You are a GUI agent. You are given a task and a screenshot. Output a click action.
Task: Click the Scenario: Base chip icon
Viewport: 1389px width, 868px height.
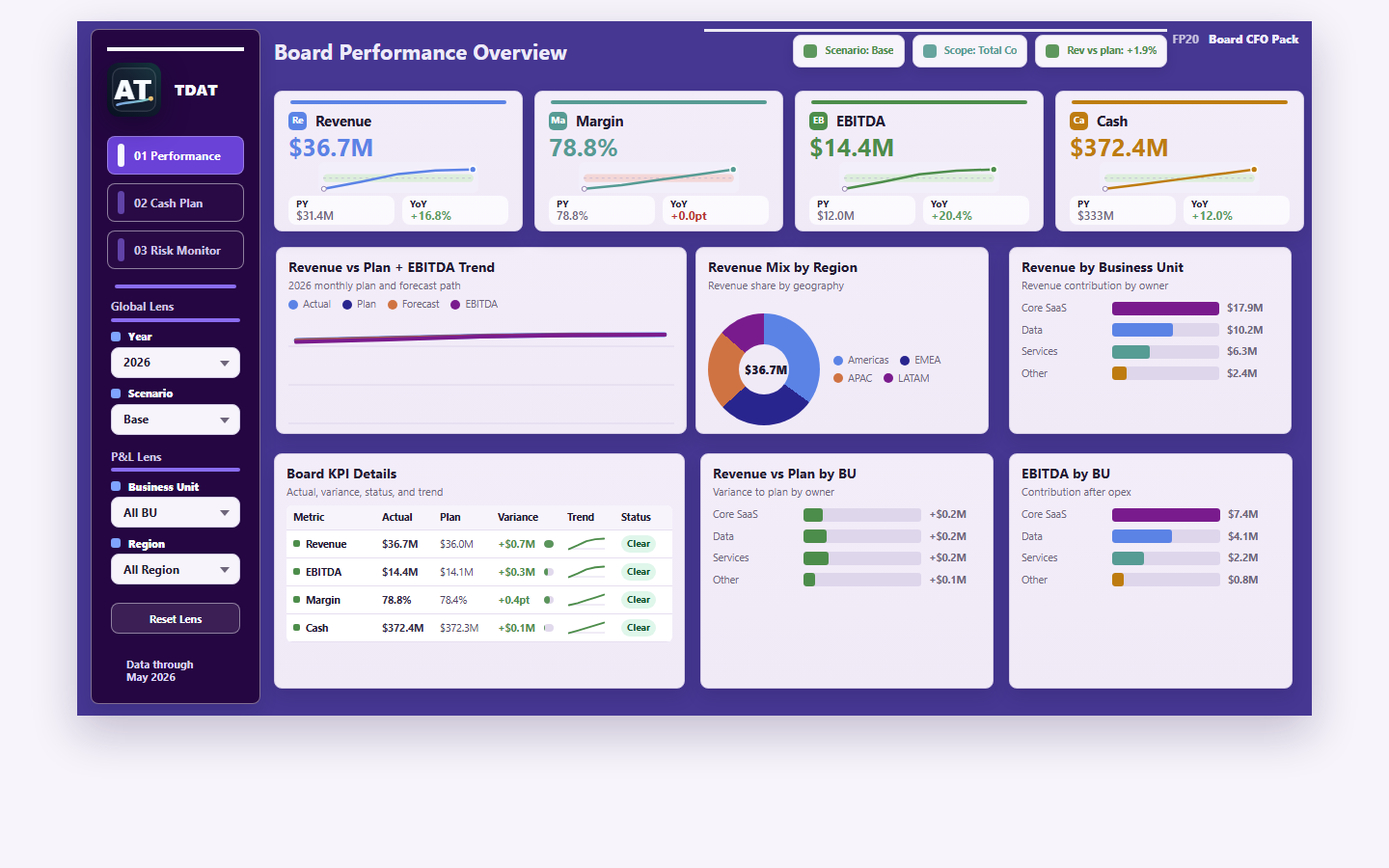810,51
